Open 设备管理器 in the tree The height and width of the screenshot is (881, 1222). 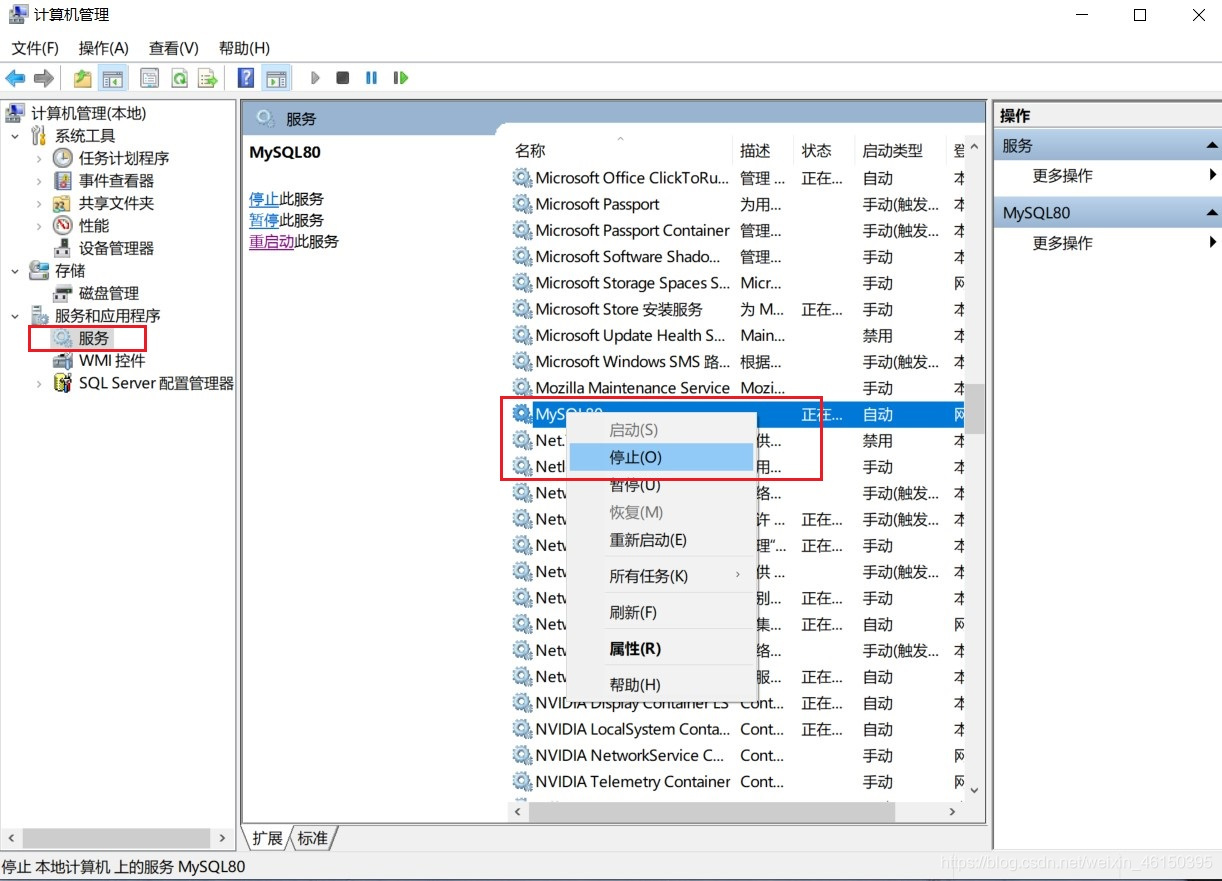point(116,248)
